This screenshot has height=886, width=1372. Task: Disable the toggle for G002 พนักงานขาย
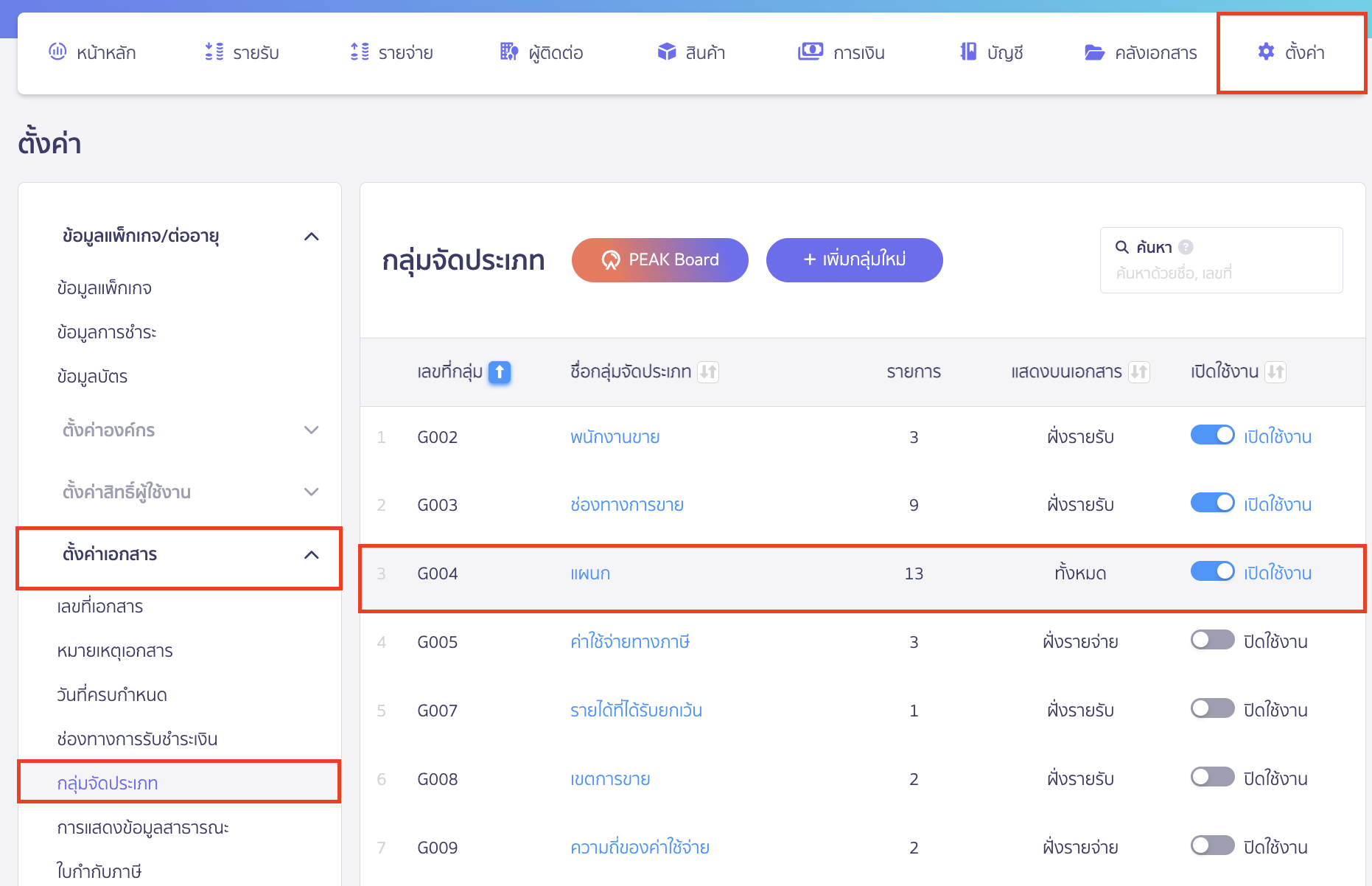[1212, 436]
